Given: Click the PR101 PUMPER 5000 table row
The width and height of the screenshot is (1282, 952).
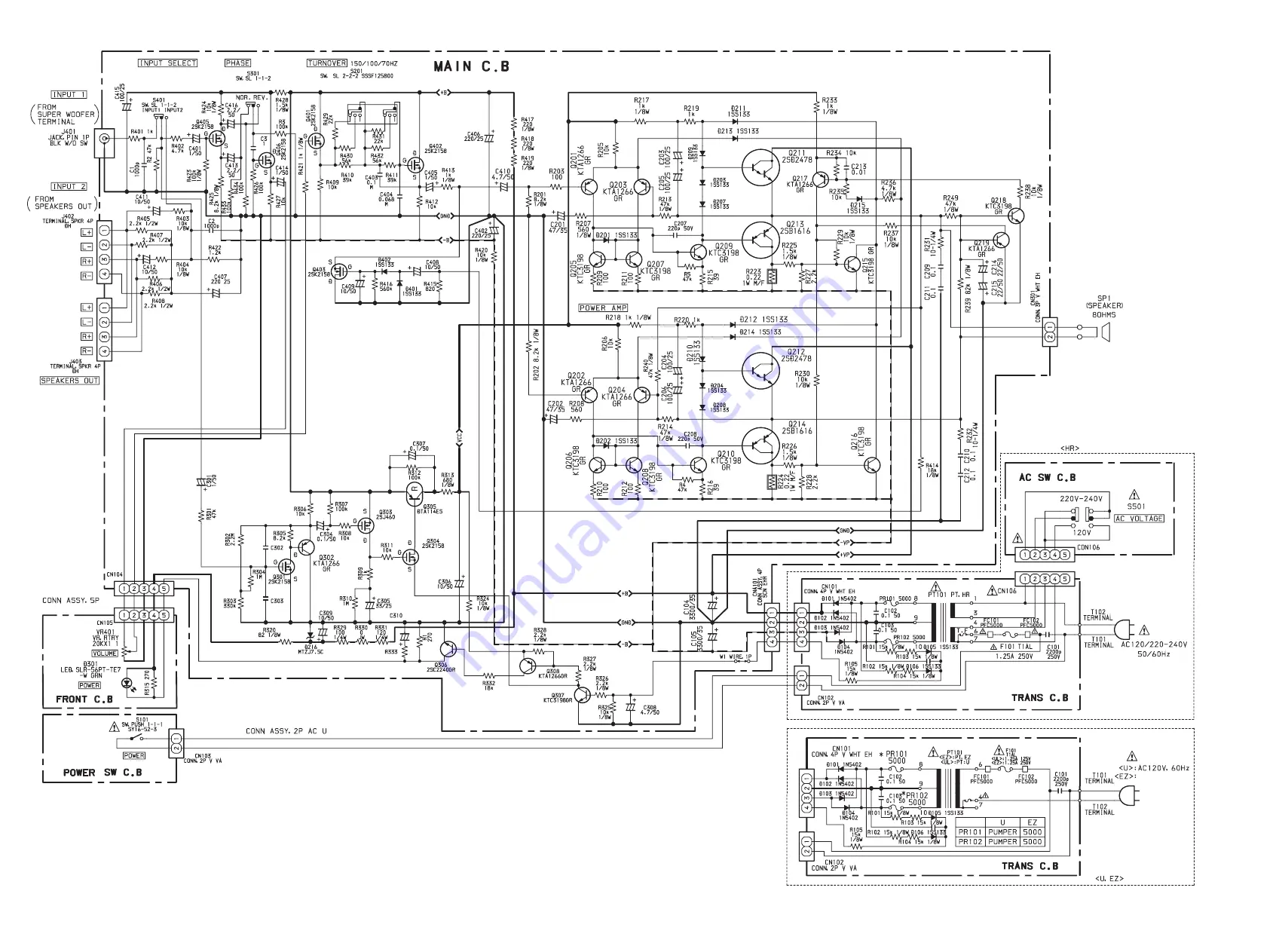Looking at the screenshot, I should coord(1000,832).
